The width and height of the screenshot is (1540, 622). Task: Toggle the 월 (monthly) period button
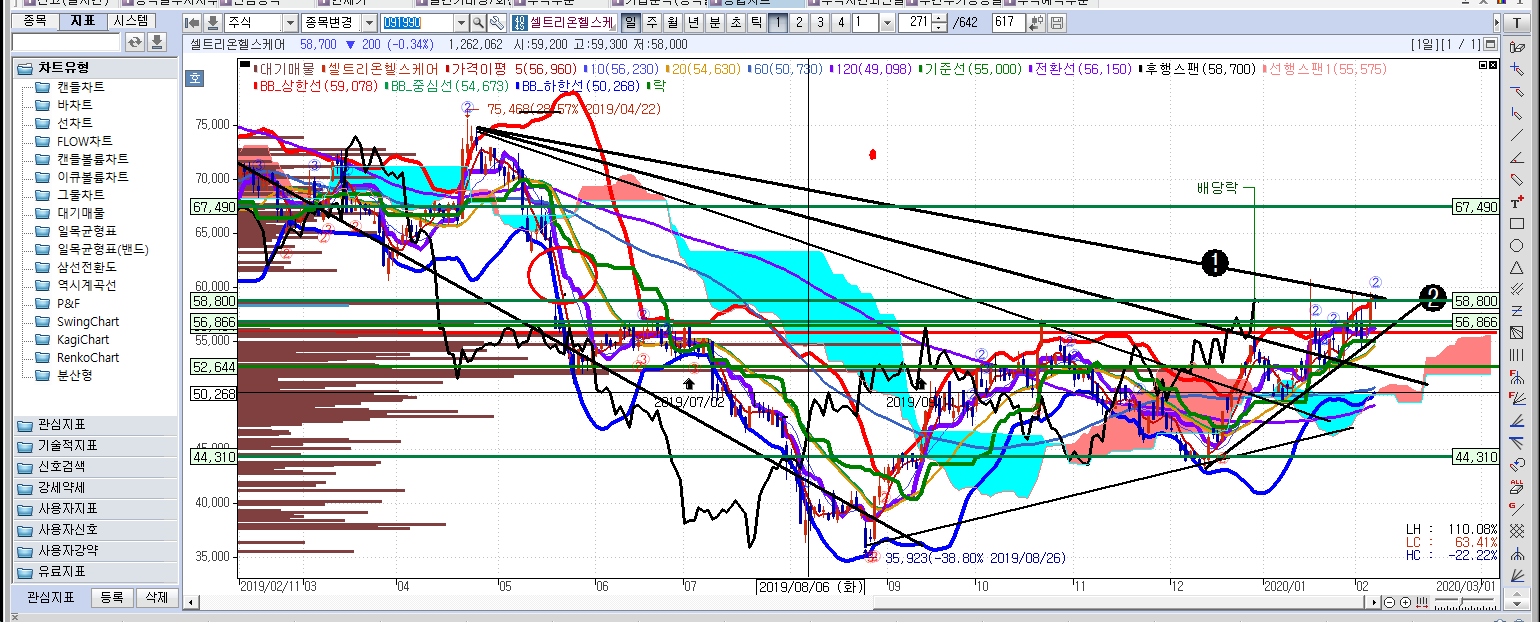(672, 22)
